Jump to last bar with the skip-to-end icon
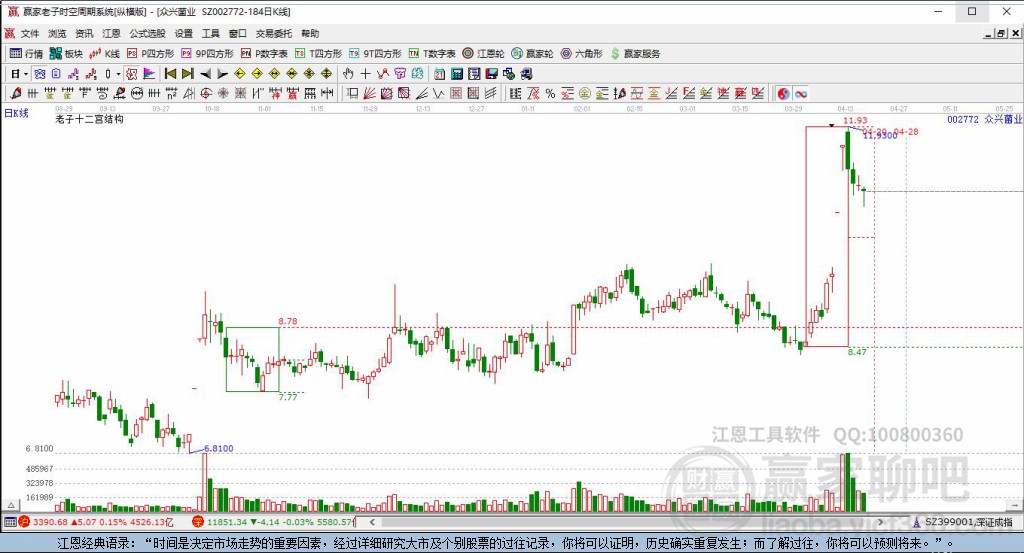This screenshot has height=553, width=1024. click(x=188, y=74)
